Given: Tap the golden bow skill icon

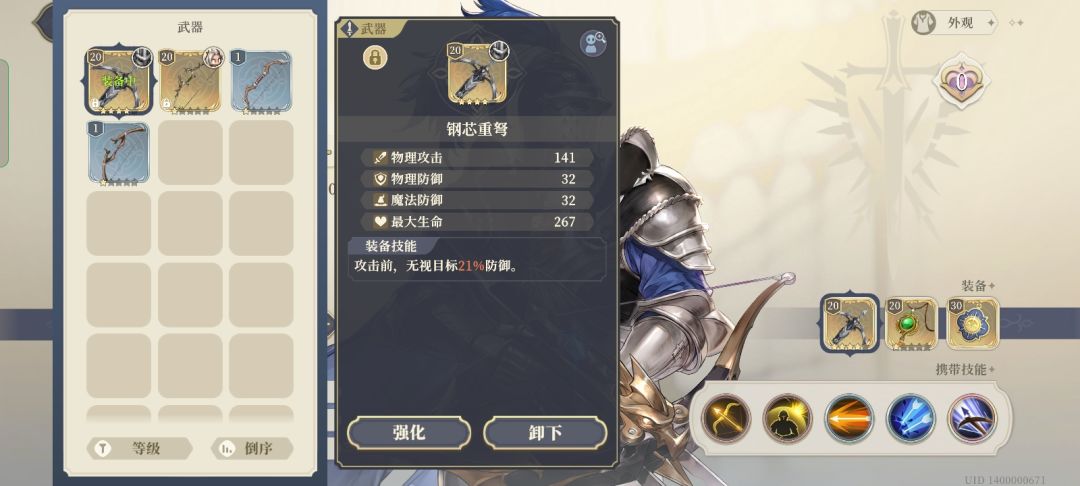Looking at the screenshot, I should pos(727,418).
